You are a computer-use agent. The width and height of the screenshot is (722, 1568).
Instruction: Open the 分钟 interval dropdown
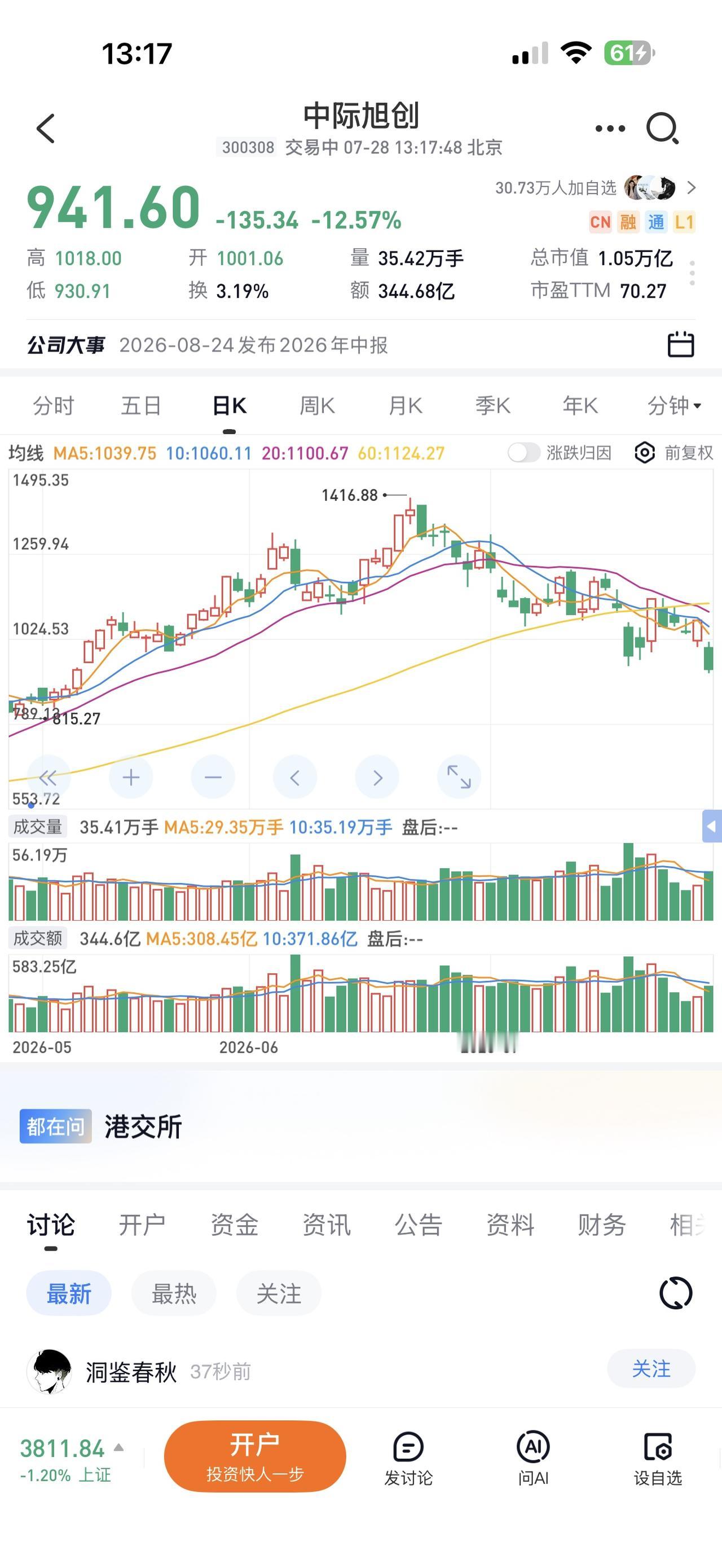click(x=674, y=405)
